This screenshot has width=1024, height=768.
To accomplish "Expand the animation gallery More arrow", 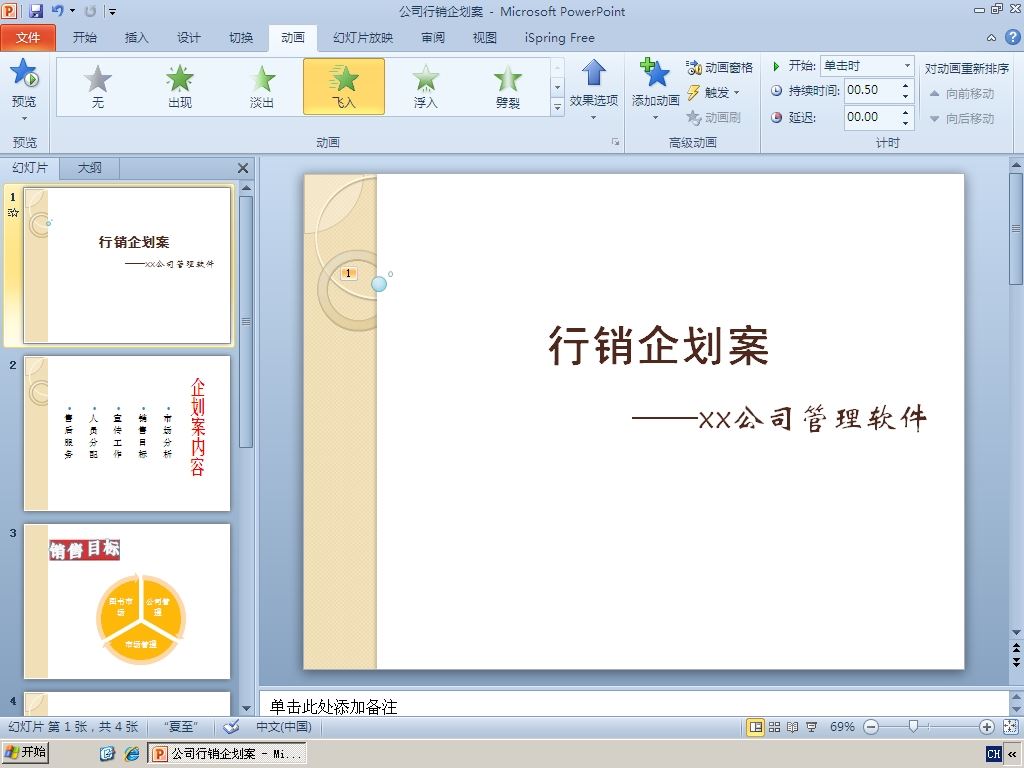I will [557, 106].
